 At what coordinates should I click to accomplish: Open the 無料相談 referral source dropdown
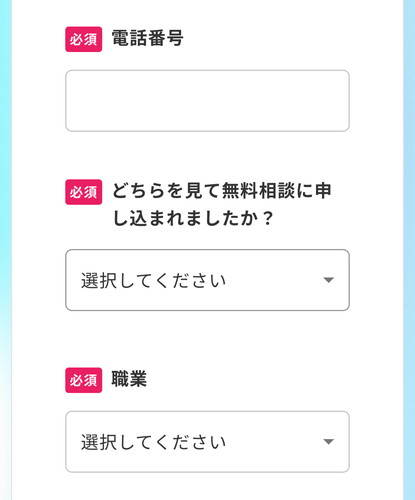click(x=207, y=280)
